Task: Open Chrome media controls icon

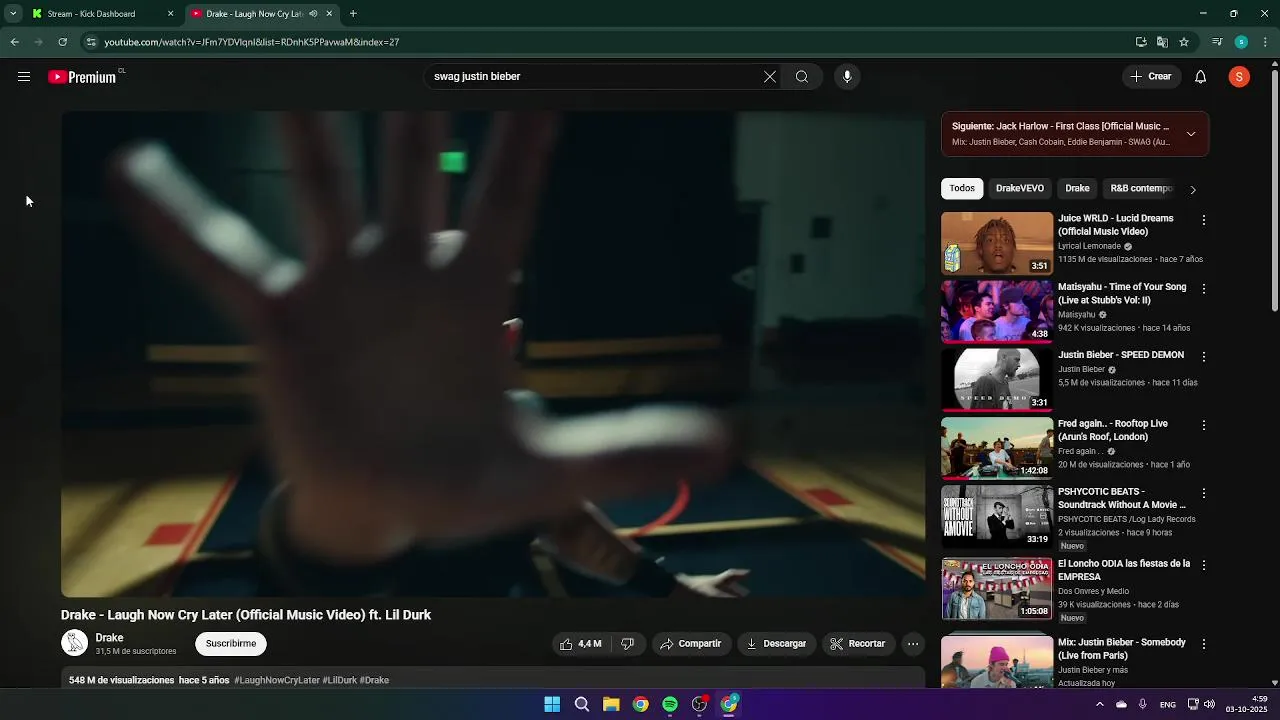Action: (x=1217, y=42)
